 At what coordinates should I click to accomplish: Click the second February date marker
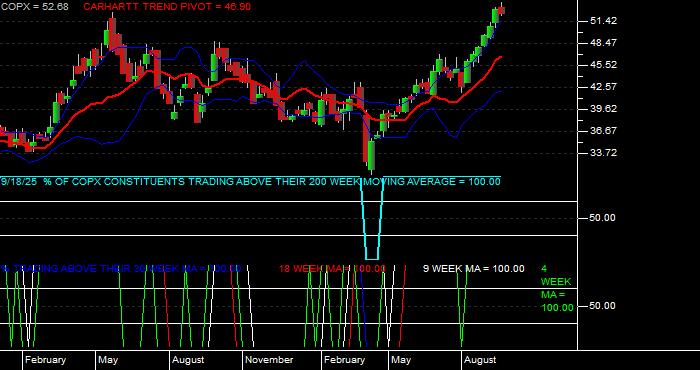[x=344, y=360]
